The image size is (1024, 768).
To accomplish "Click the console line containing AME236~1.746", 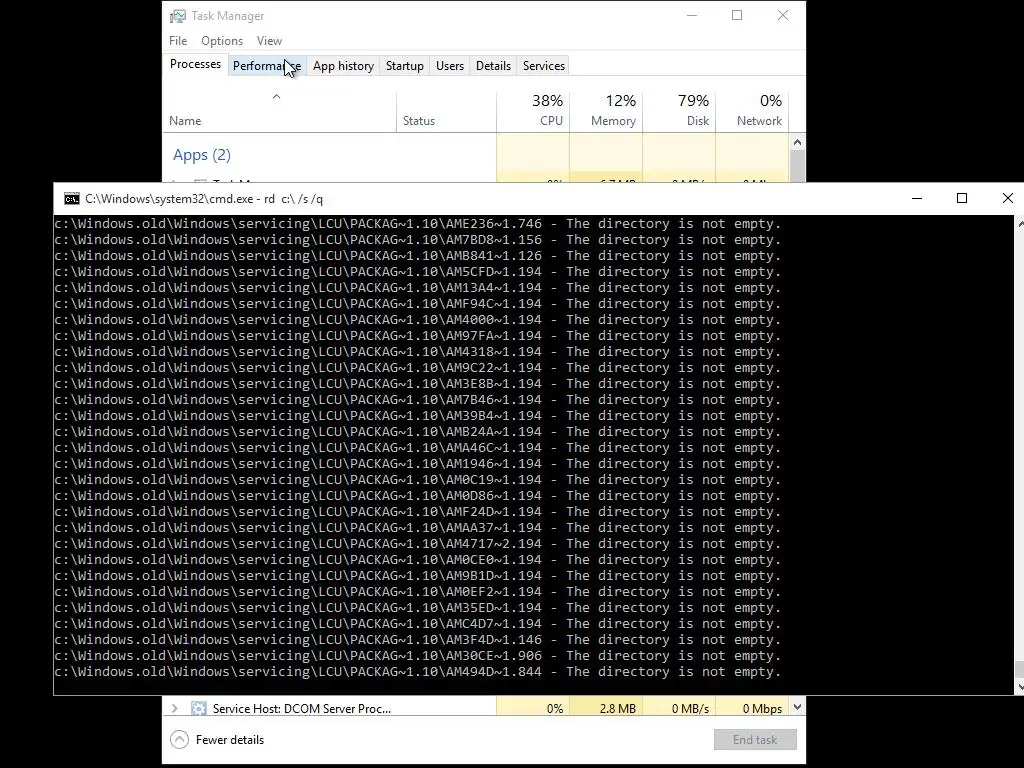I will [x=418, y=224].
